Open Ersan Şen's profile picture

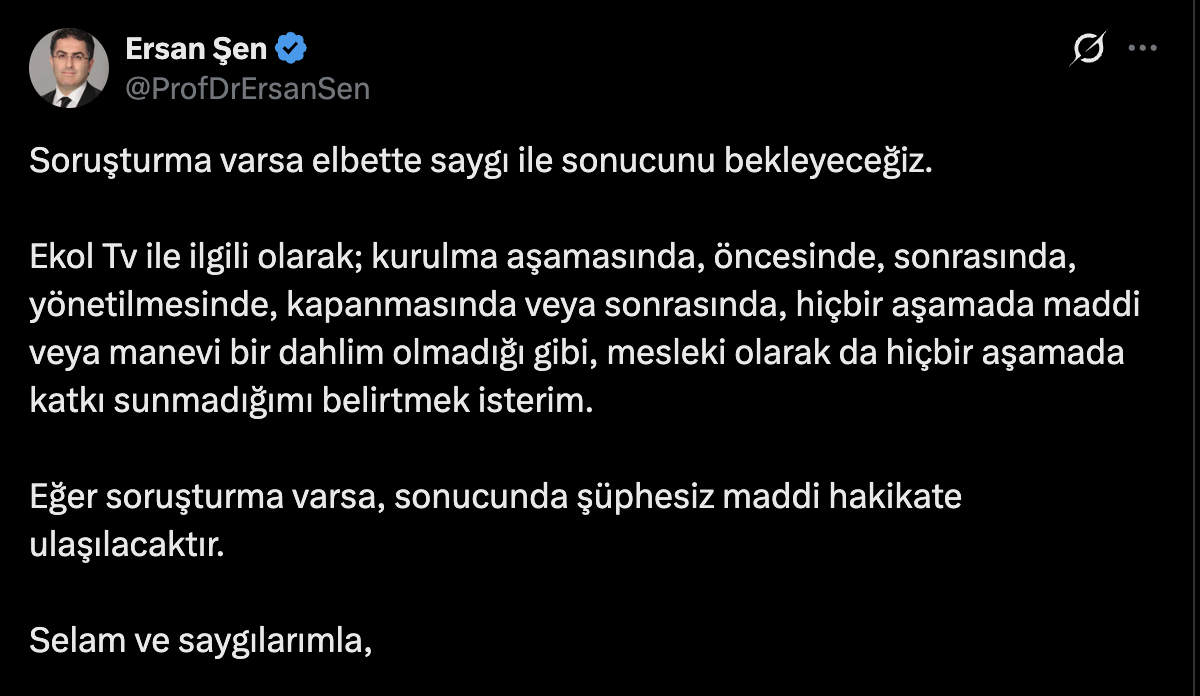pyautogui.click(x=68, y=67)
